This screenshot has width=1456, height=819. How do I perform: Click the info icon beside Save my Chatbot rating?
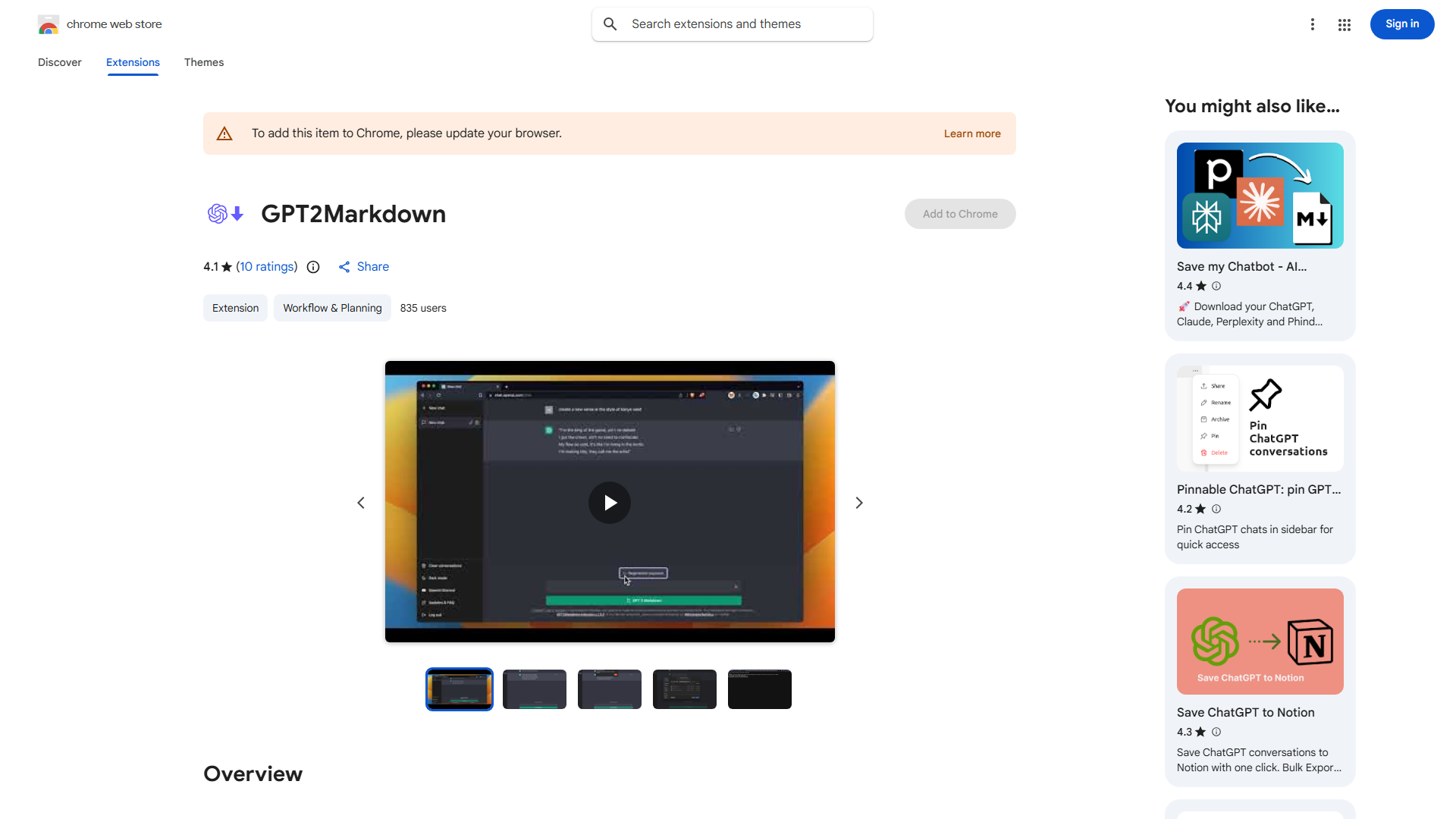1216,286
